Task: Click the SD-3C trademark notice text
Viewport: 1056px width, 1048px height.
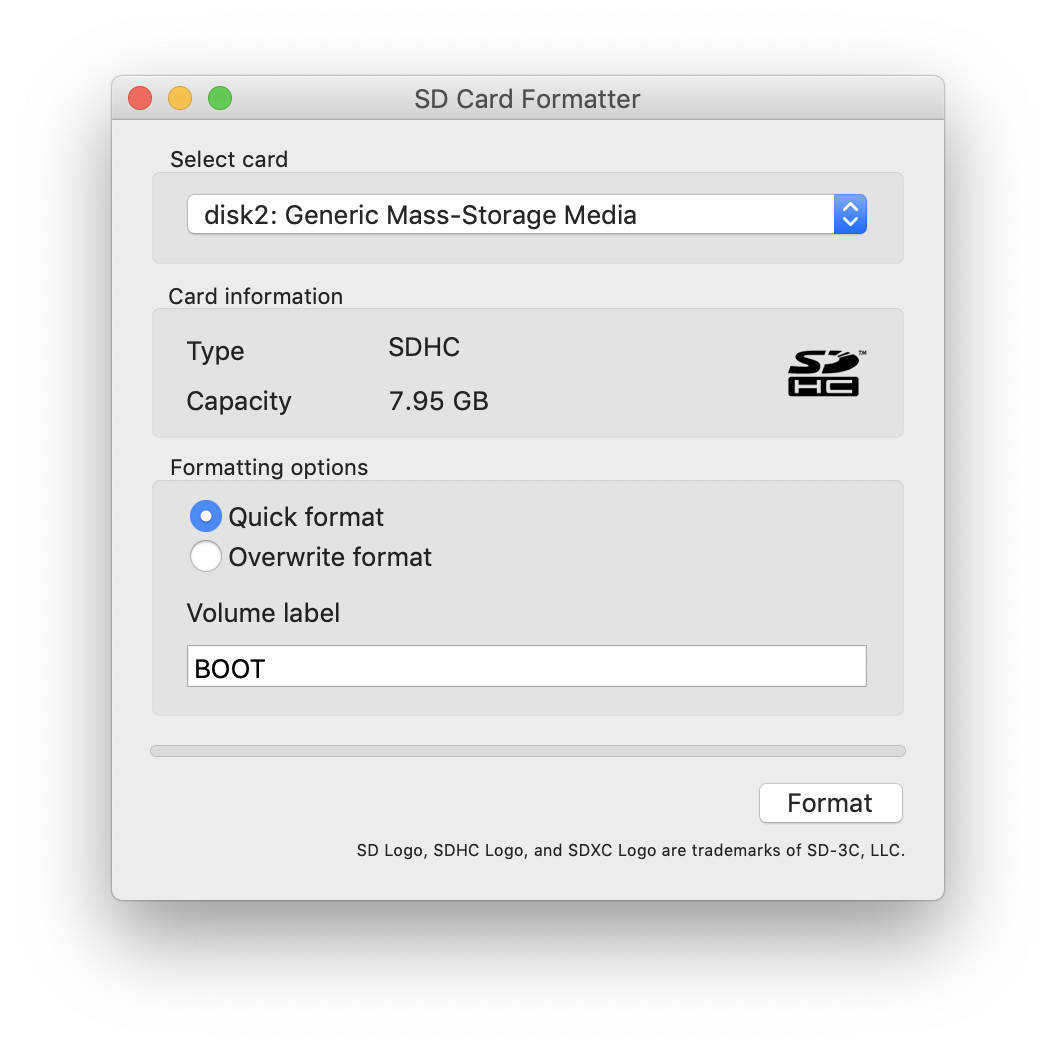Action: pyautogui.click(x=631, y=850)
